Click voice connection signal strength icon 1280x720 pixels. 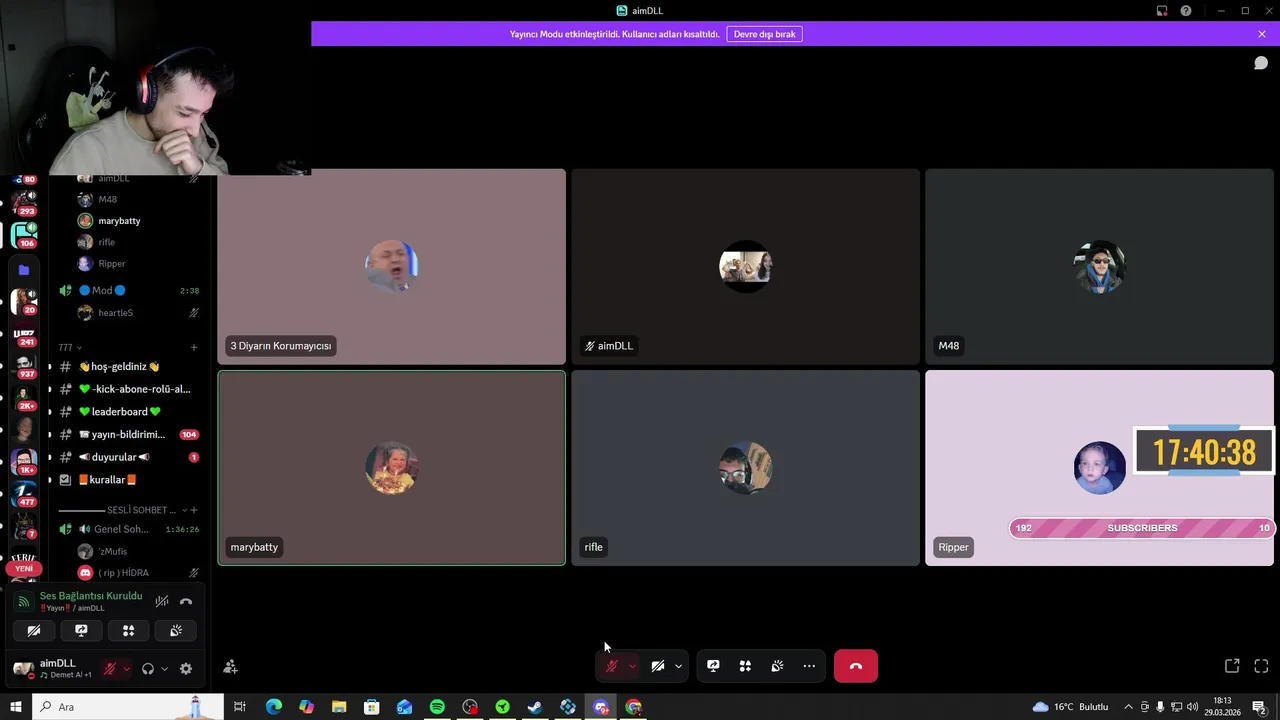(x=24, y=602)
